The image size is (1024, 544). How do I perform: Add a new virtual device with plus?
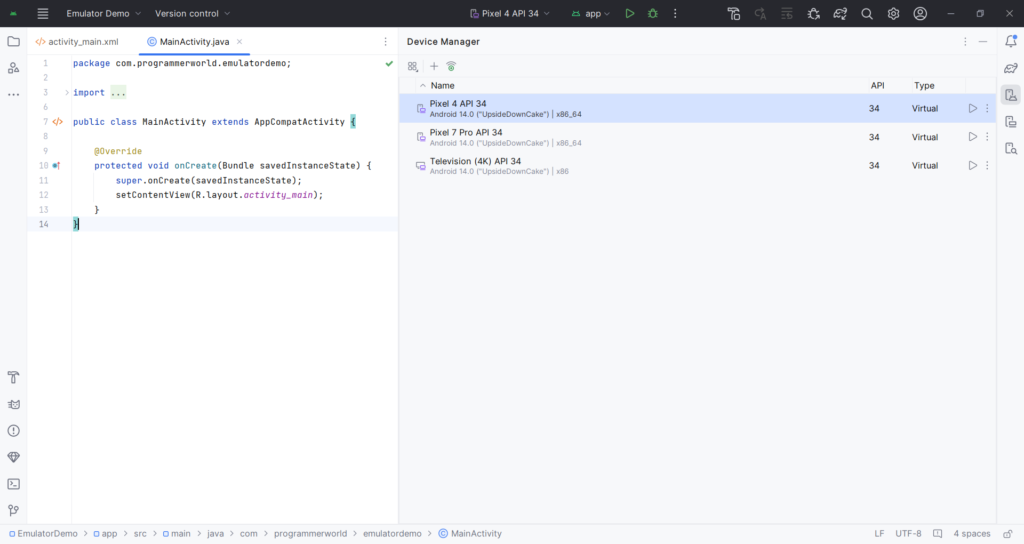pos(434,66)
